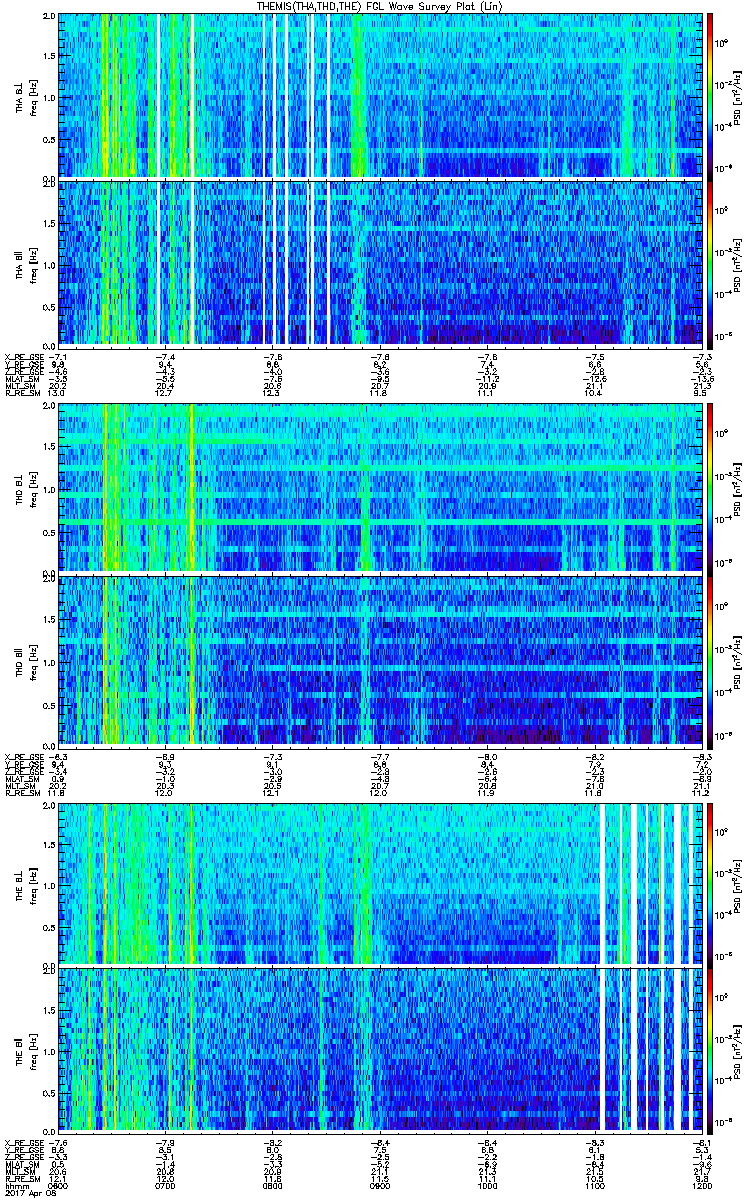Click the THE B-parallel PSD color bar
Viewport: 750px width, 1200px height.
click(x=711, y=1053)
